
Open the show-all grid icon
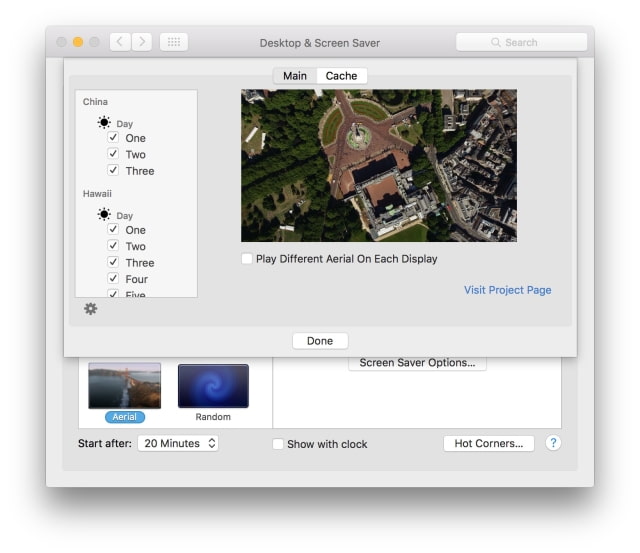tap(173, 42)
